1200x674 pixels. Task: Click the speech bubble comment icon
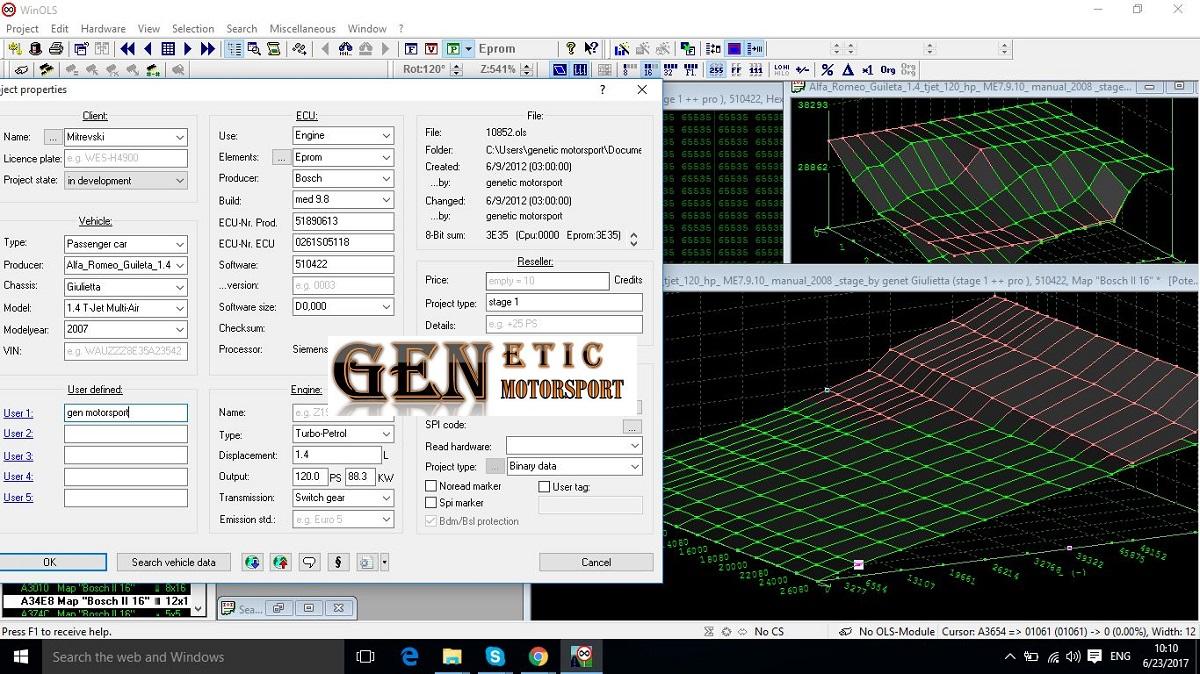pos(309,562)
